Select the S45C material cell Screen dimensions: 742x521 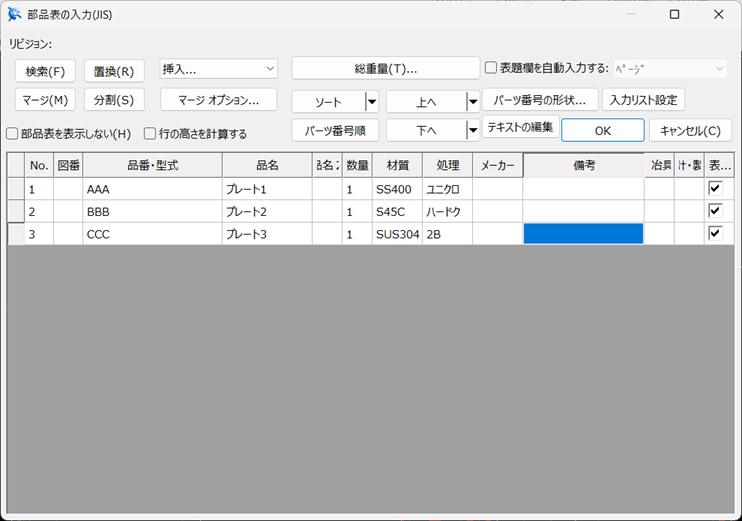(398, 211)
